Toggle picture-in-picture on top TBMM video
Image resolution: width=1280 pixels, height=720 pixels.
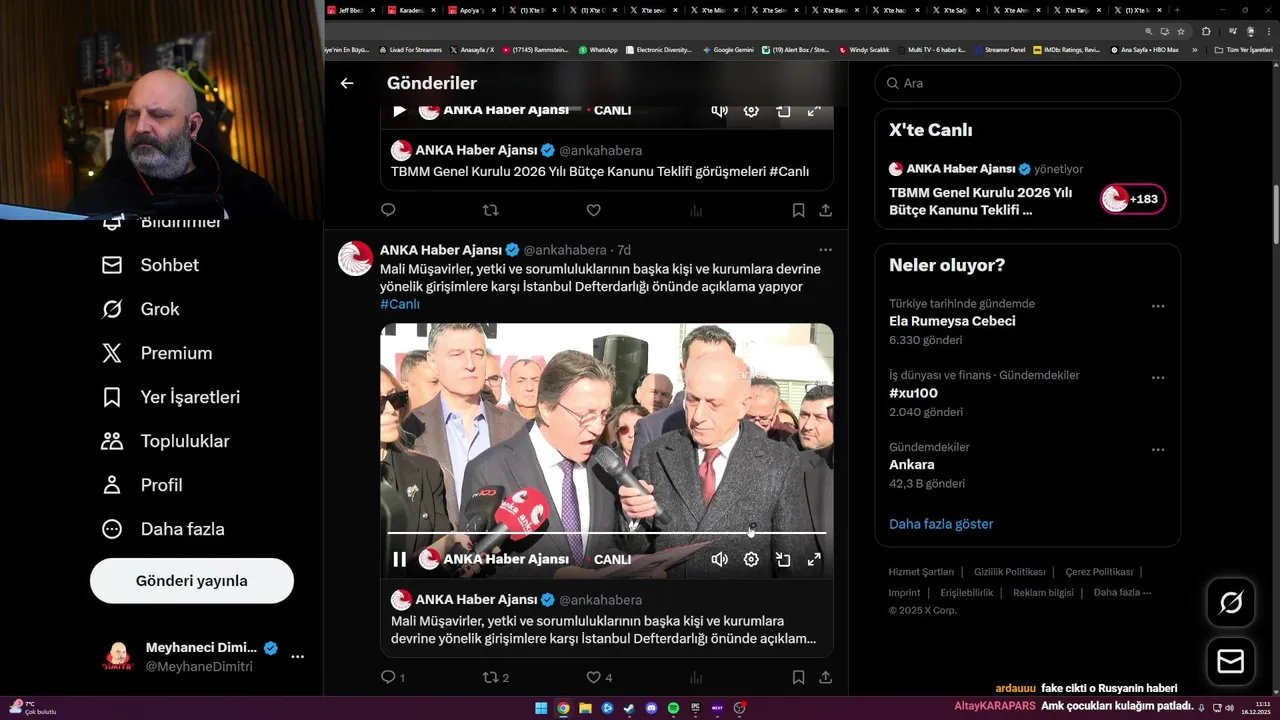(783, 110)
